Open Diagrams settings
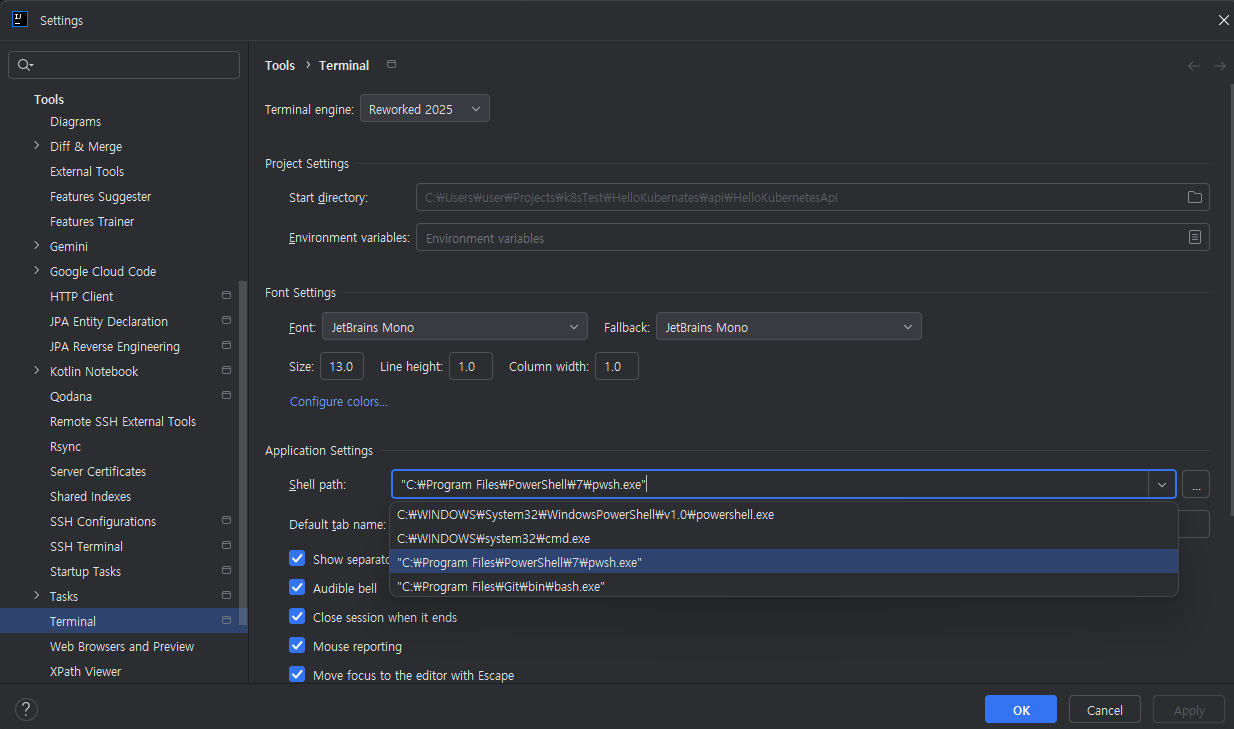Viewport: 1234px width, 729px height. pos(76,121)
